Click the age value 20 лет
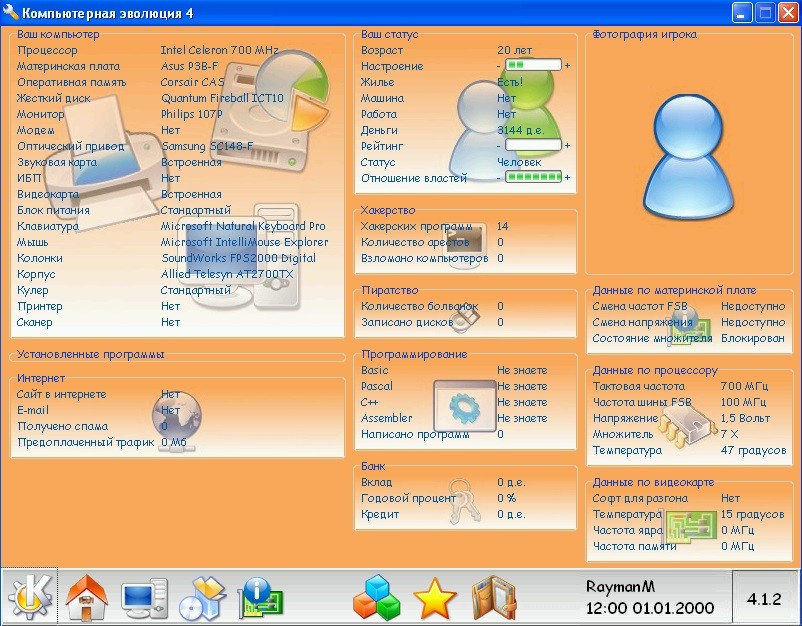The width and height of the screenshot is (802, 626). point(515,50)
